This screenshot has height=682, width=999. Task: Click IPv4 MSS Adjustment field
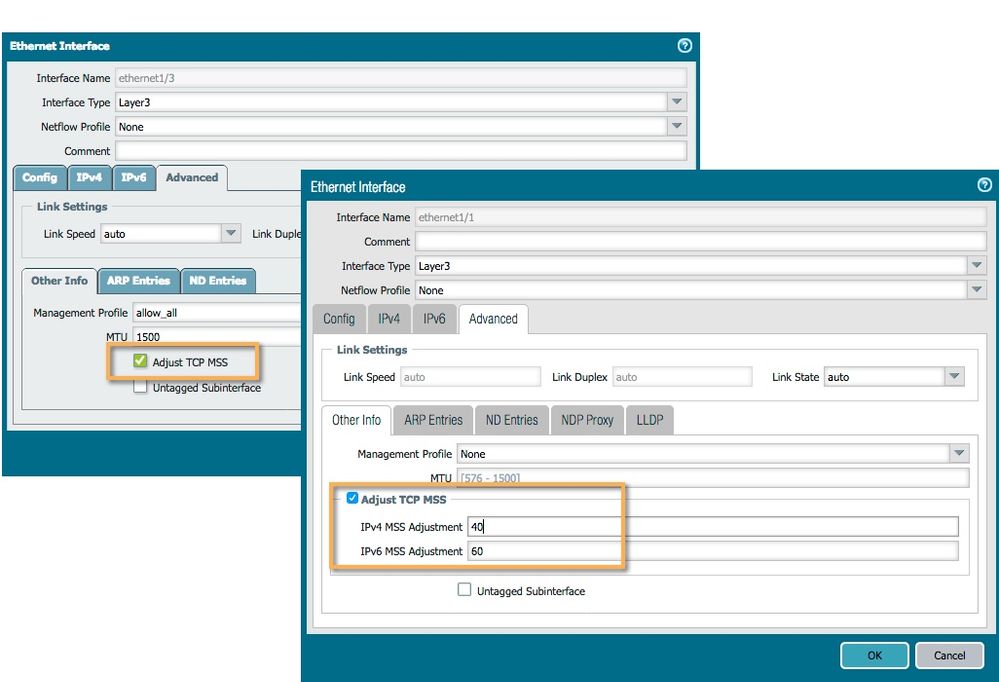pos(712,526)
